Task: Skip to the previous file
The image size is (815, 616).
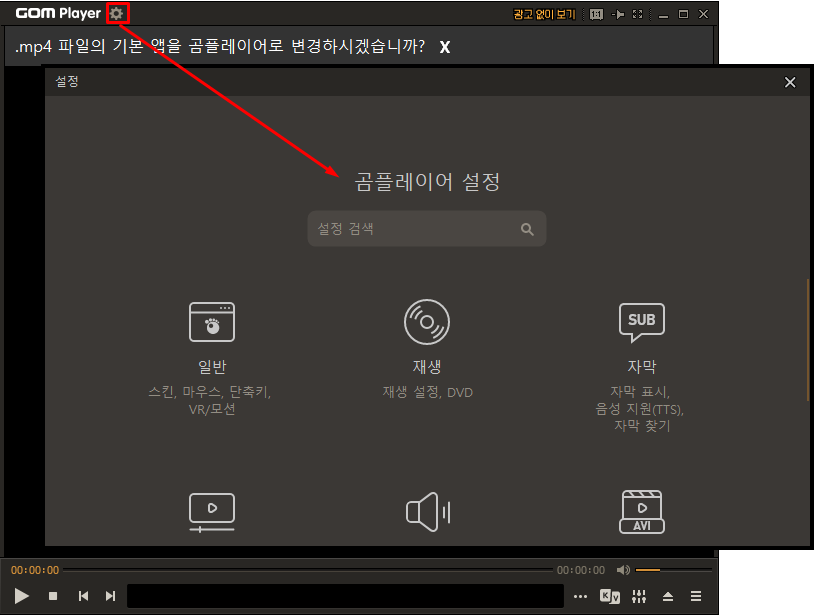Action: coord(83,596)
